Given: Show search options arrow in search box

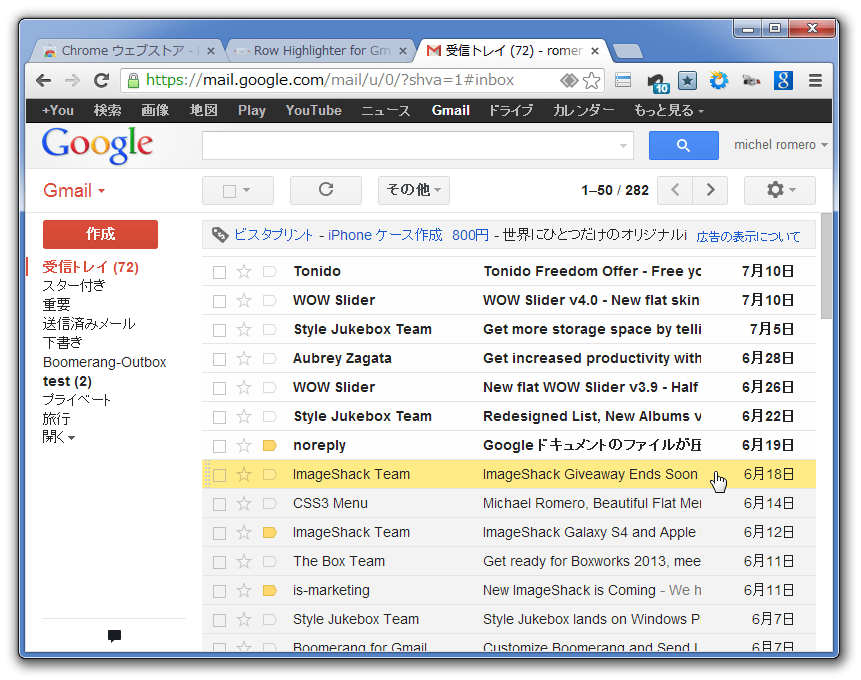Looking at the screenshot, I should point(623,146).
